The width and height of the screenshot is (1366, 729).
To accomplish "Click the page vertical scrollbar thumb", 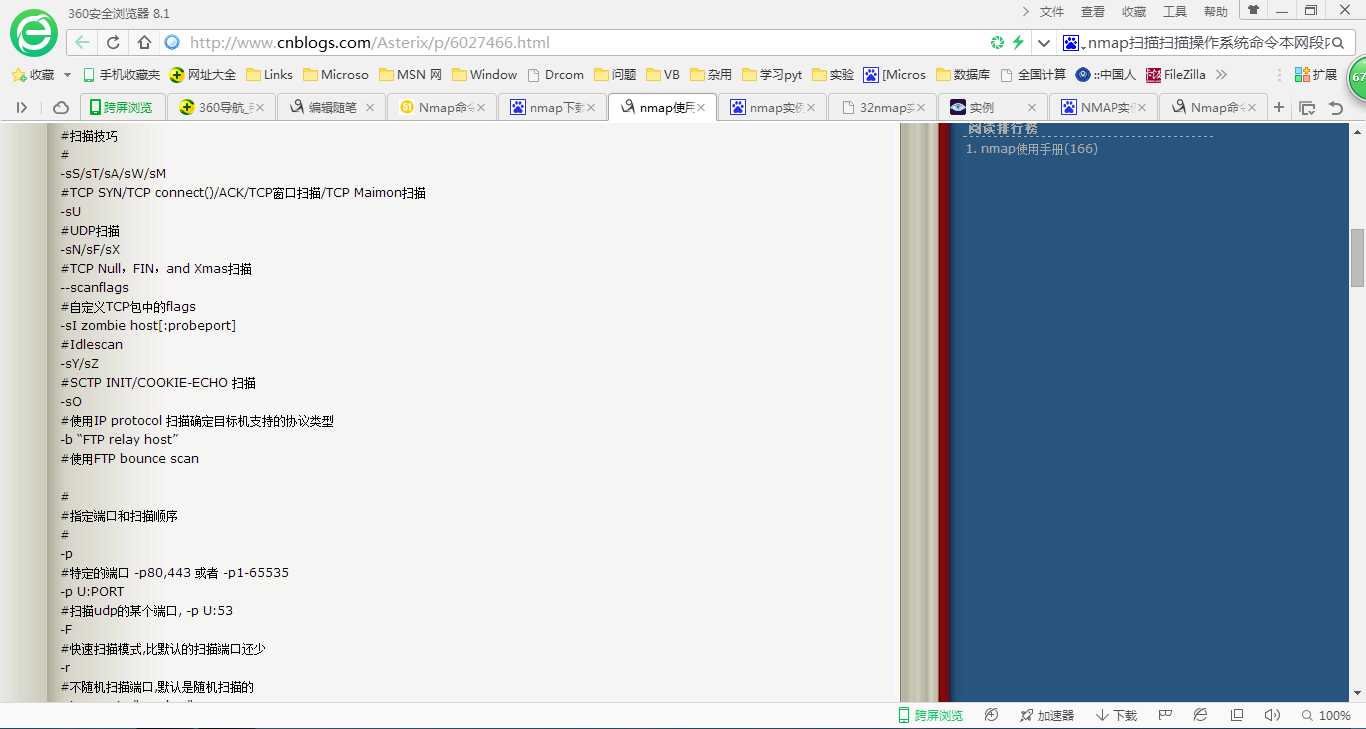I will click(x=1357, y=257).
